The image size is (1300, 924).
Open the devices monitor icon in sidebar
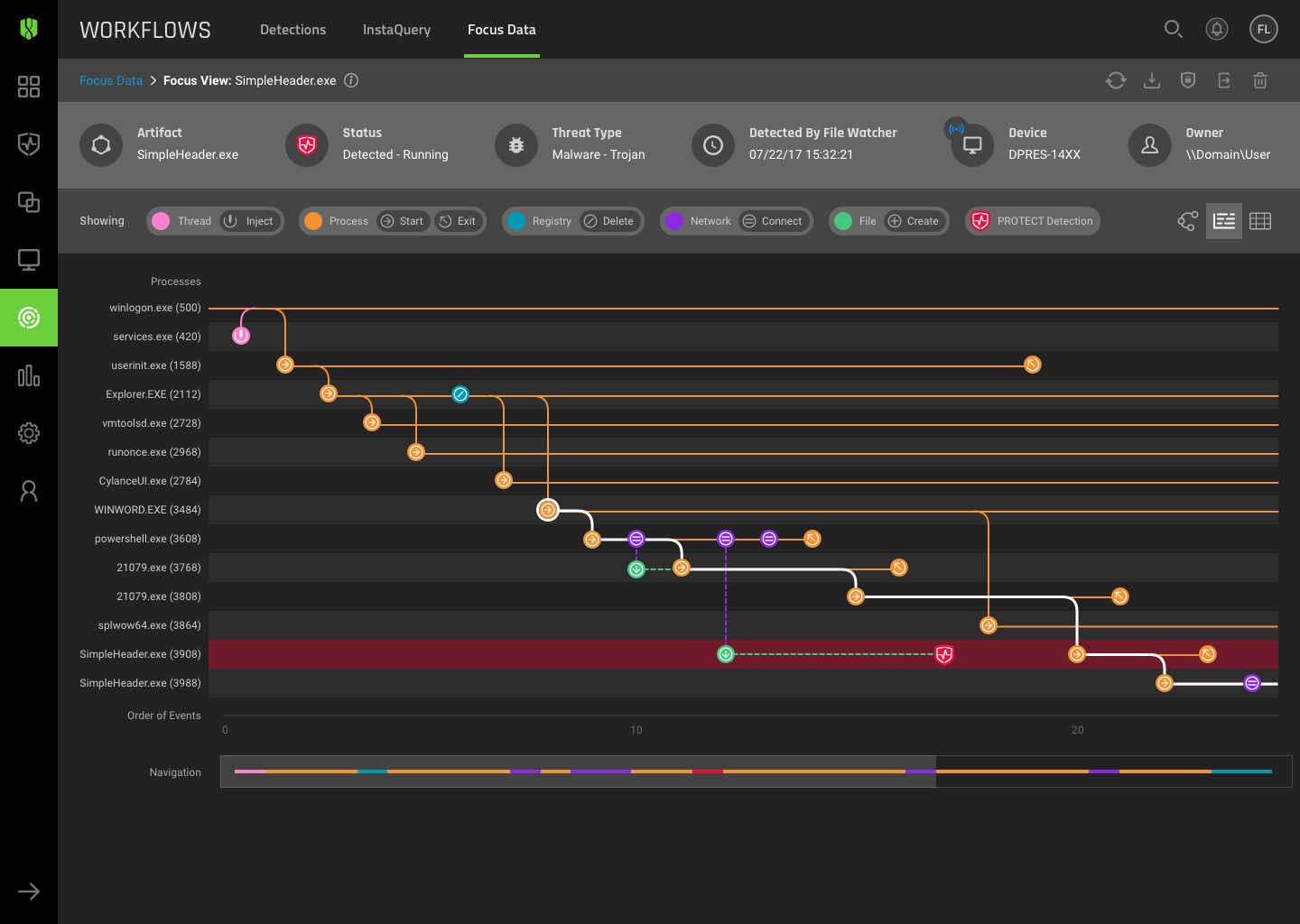click(29, 260)
